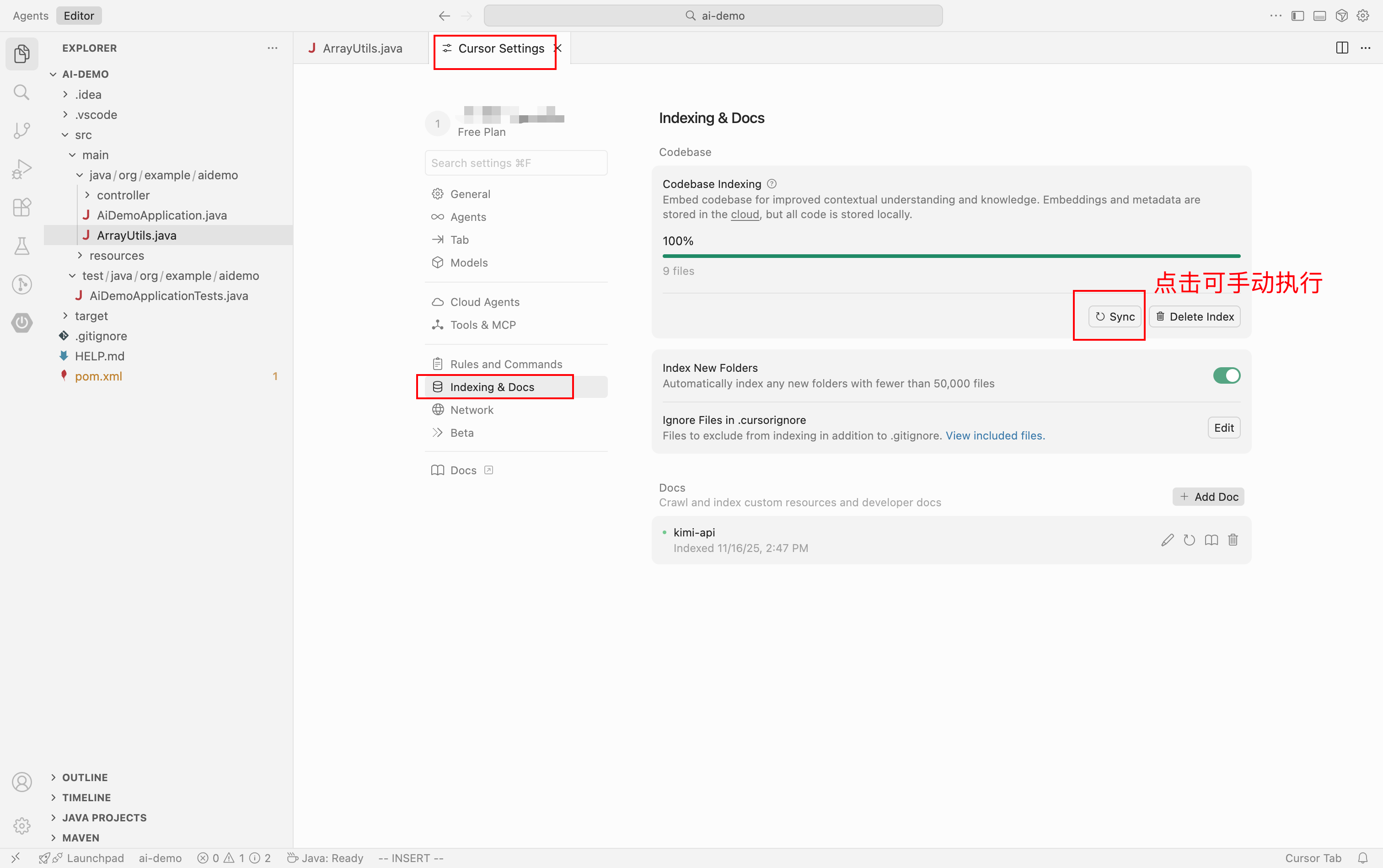This screenshot has width=1383, height=868.
Task: Switch to Agents mode toggle
Action: (31, 16)
